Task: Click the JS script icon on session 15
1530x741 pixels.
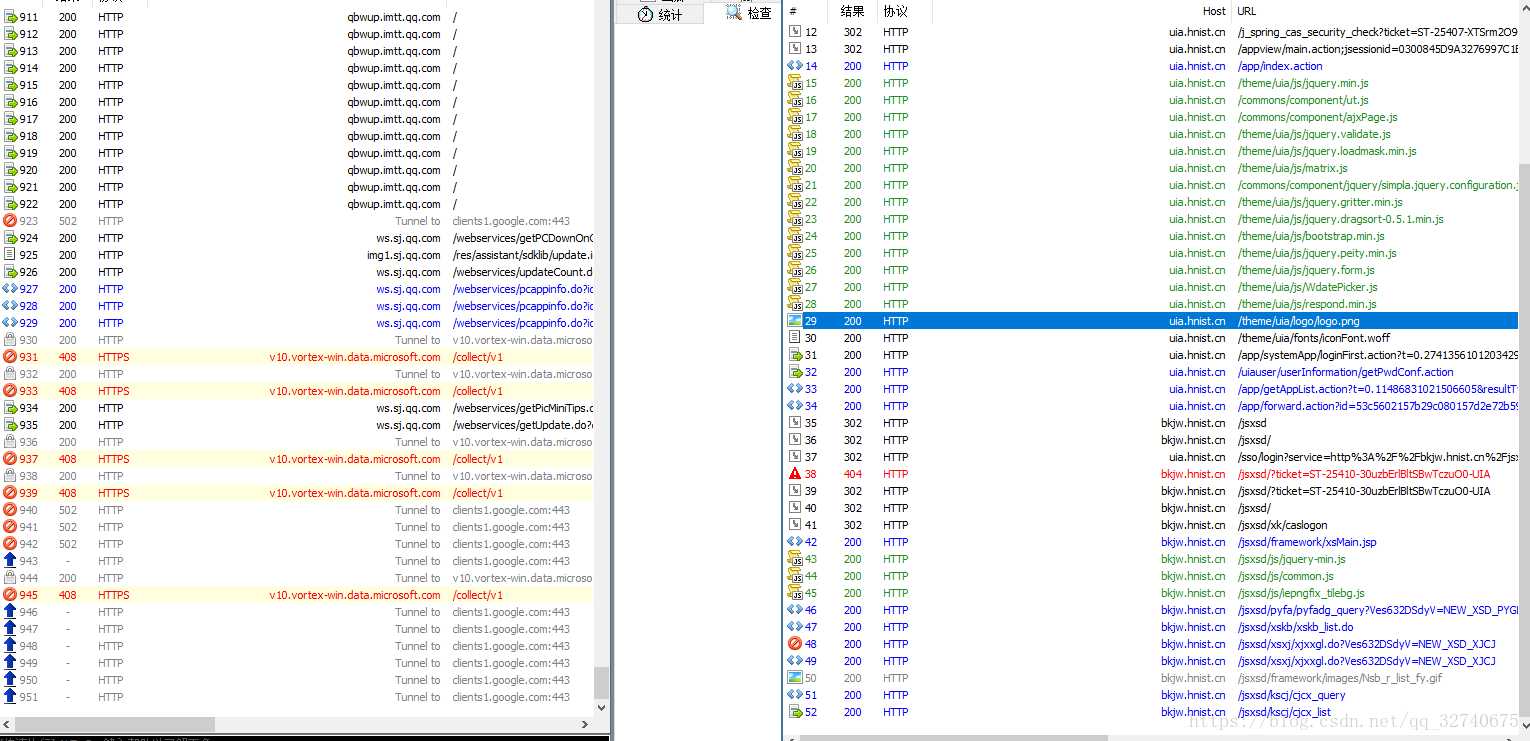Action: click(795, 83)
